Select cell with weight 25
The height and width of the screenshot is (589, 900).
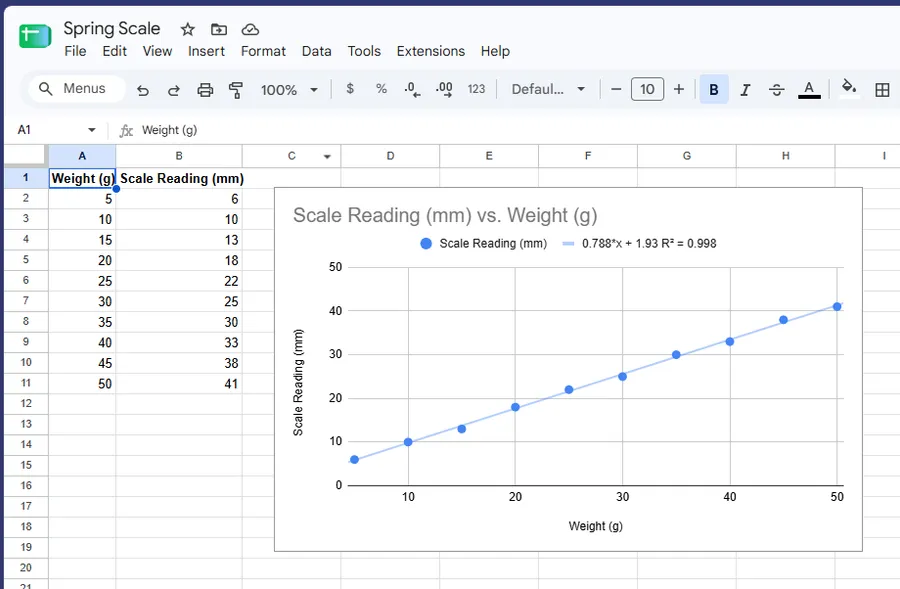[x=82, y=281]
